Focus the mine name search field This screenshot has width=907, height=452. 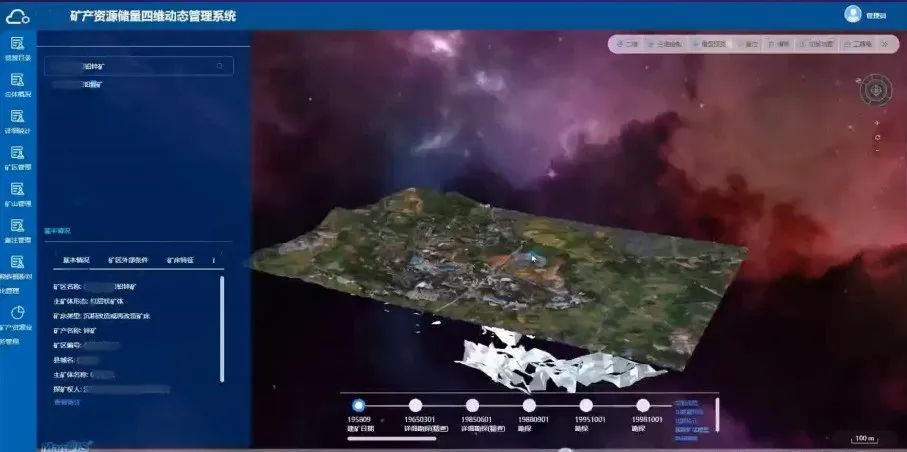(x=139, y=66)
